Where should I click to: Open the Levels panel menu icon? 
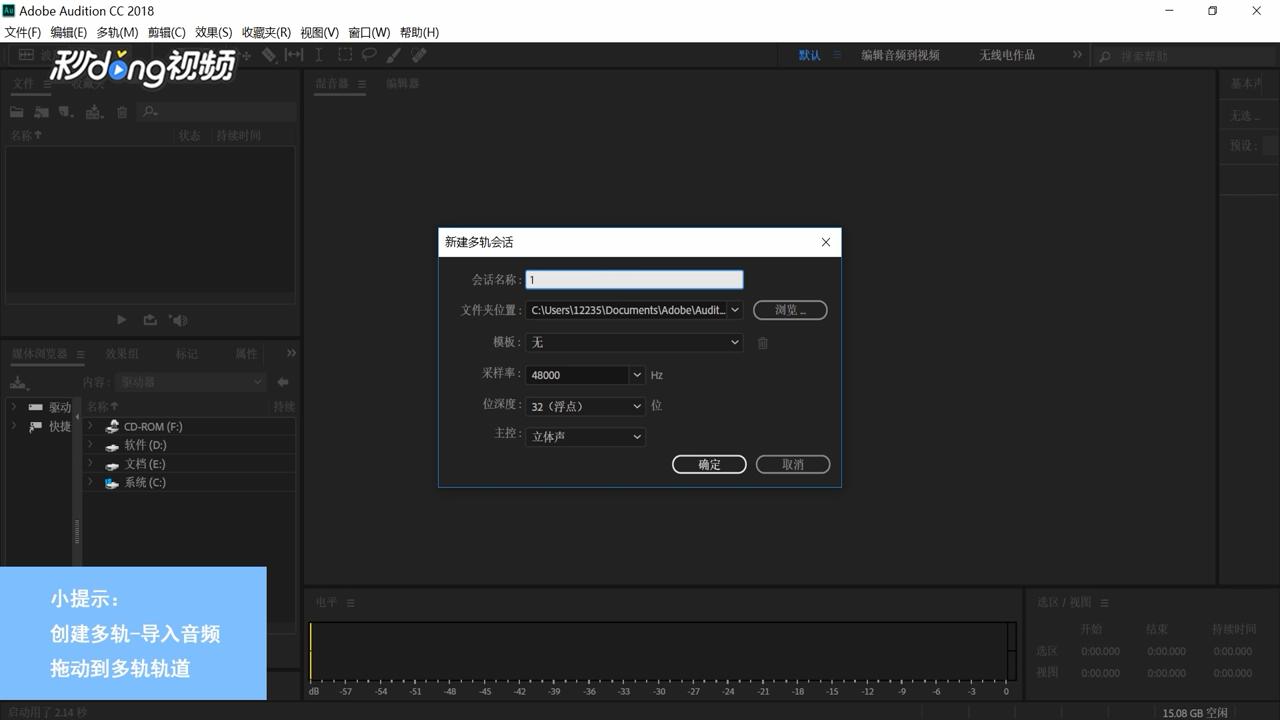(x=351, y=603)
